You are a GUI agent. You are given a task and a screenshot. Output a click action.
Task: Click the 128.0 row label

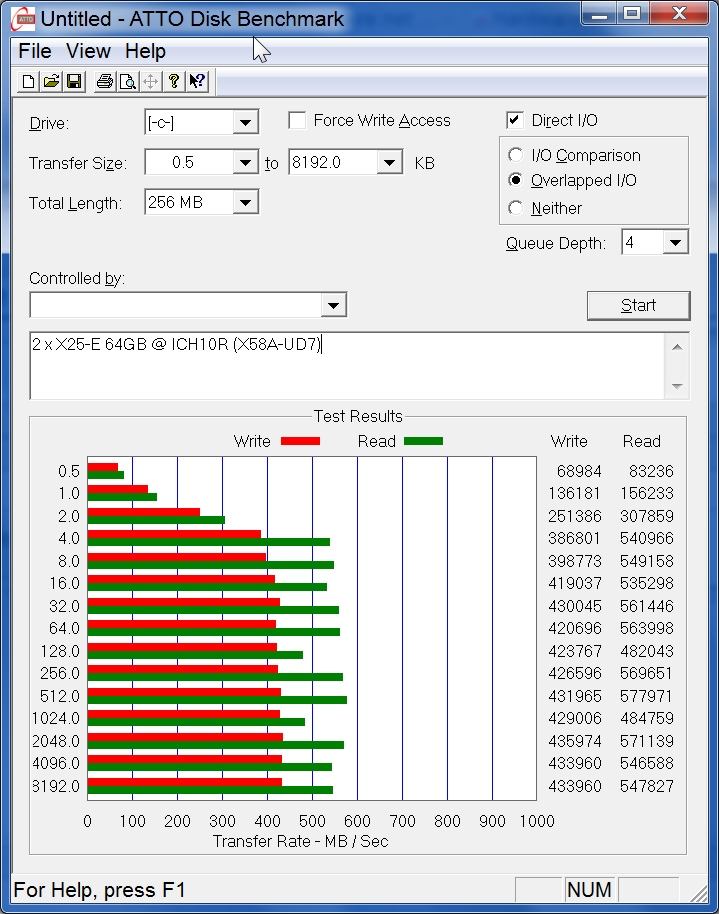(59, 651)
